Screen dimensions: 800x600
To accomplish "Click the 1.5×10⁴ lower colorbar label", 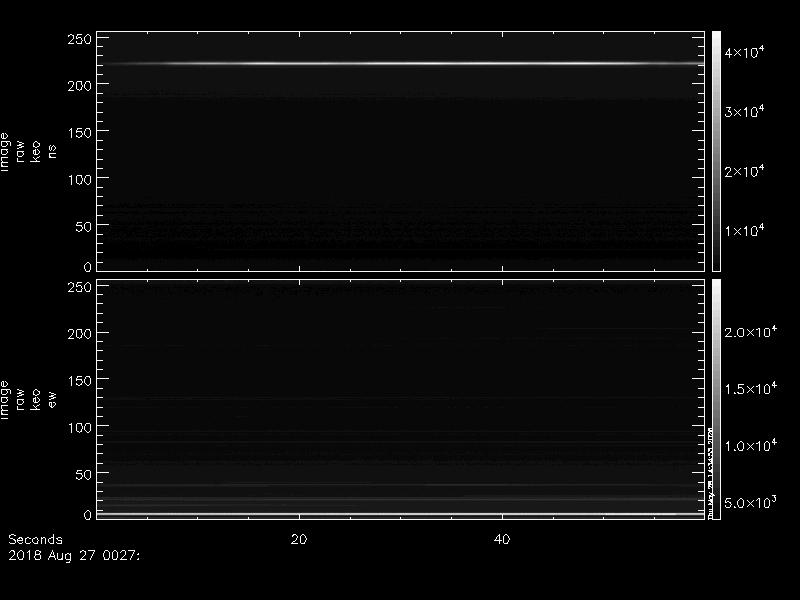I will pyautogui.click(x=751, y=388).
